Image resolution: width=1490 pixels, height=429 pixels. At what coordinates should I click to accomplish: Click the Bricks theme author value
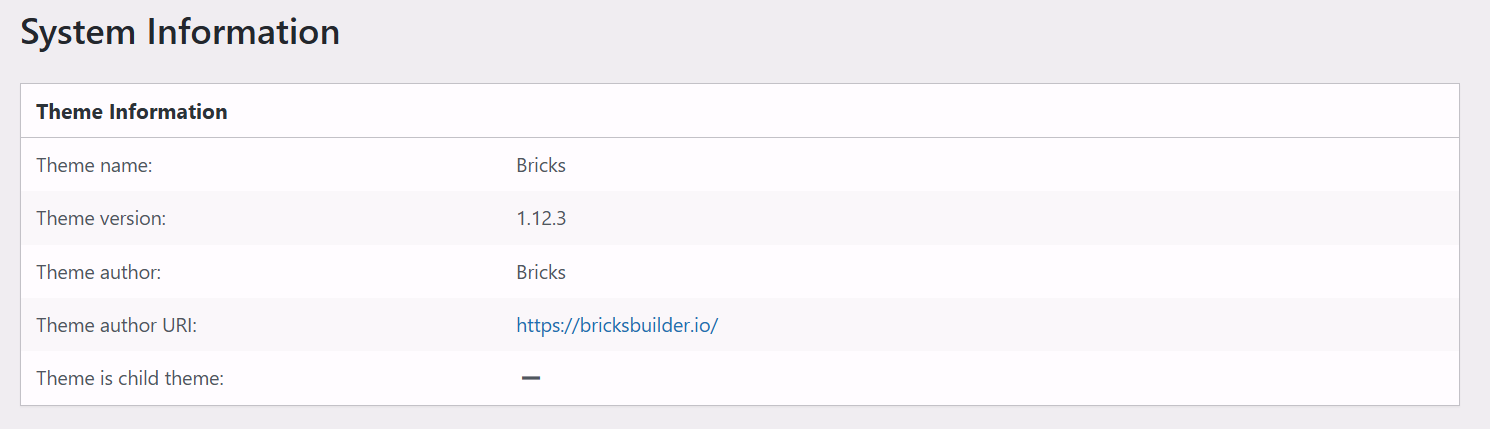(541, 272)
